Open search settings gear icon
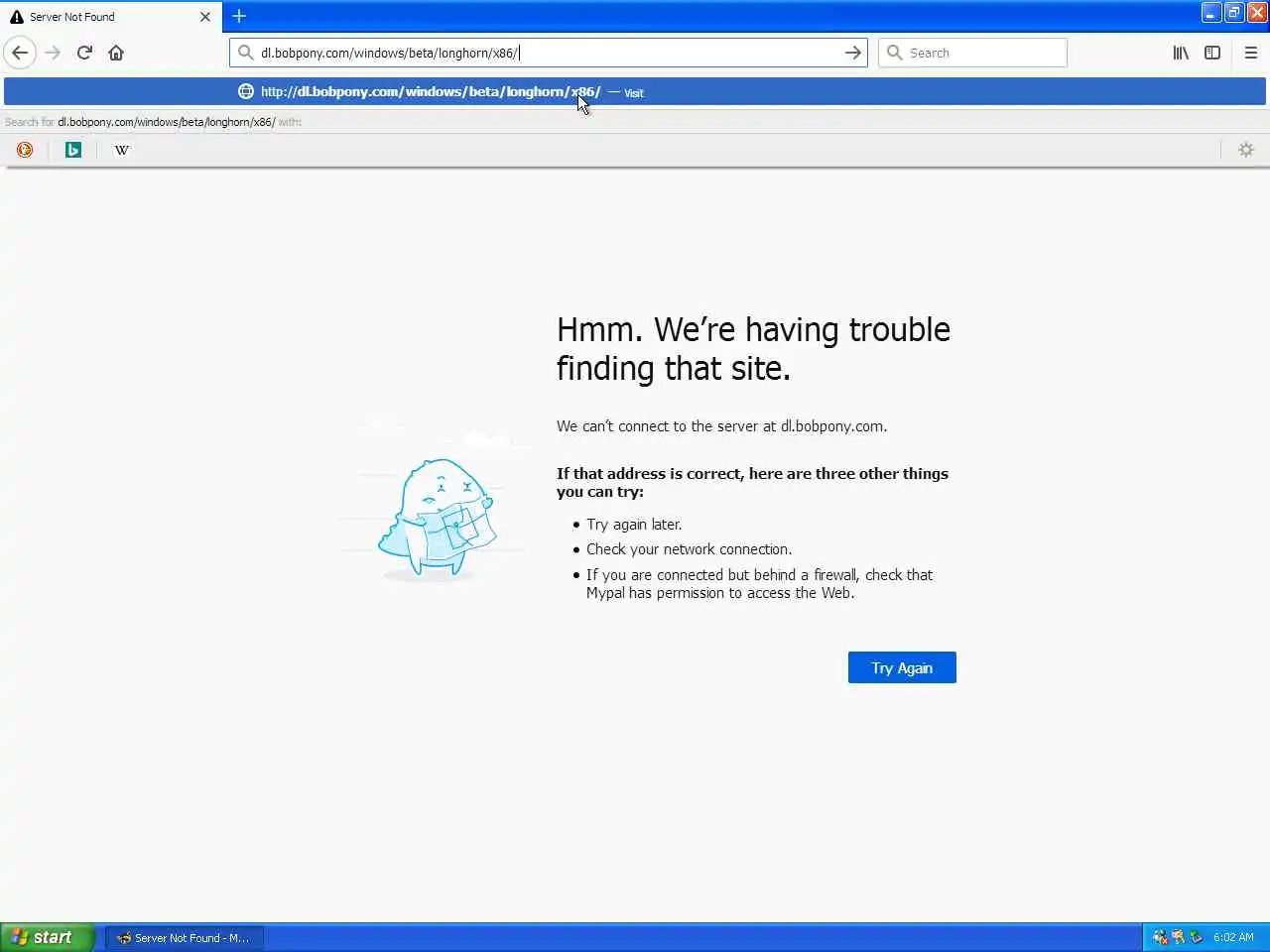Image resolution: width=1270 pixels, height=952 pixels. click(x=1246, y=150)
